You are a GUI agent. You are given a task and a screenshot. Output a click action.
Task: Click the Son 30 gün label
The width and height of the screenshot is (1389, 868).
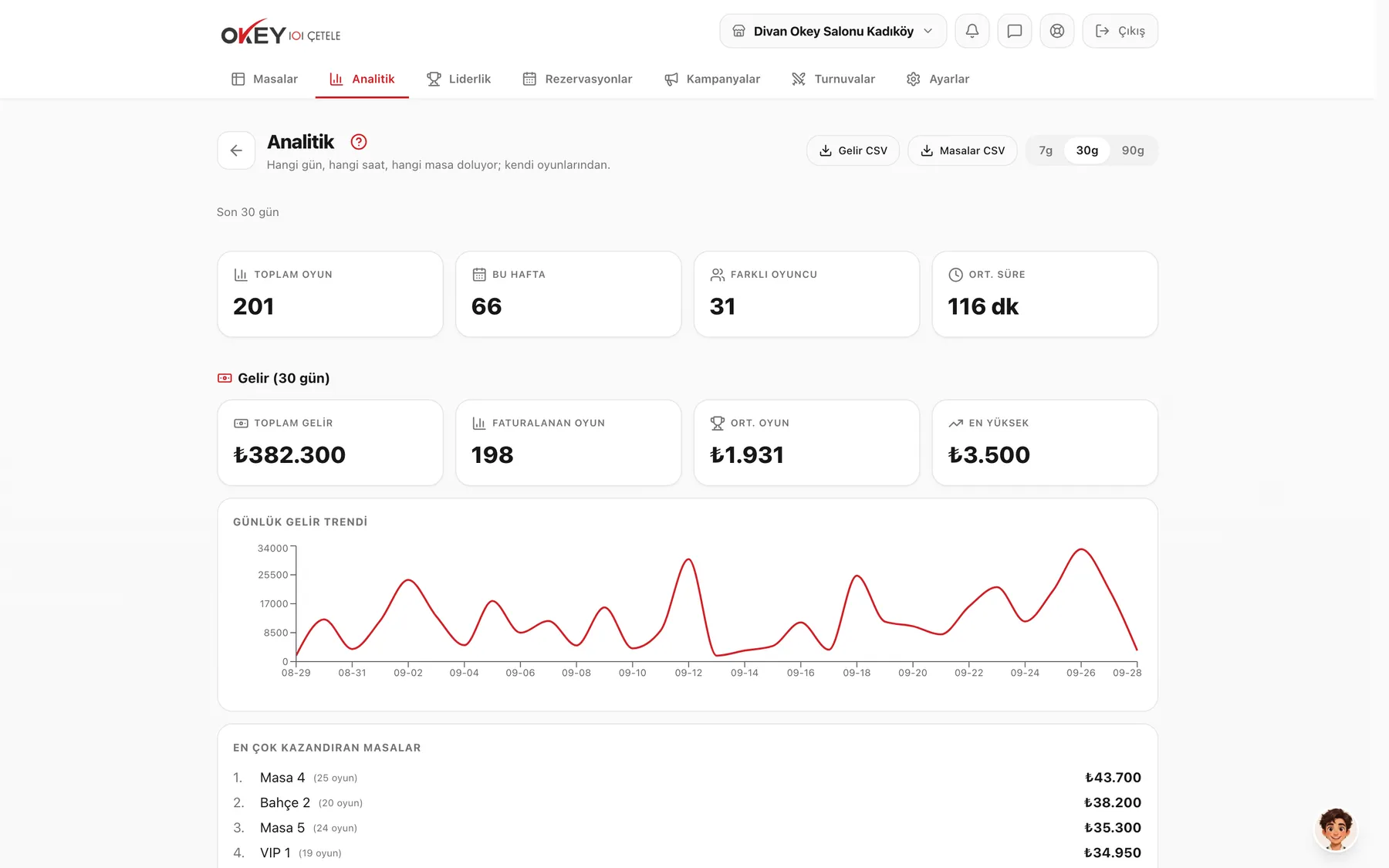click(x=248, y=212)
